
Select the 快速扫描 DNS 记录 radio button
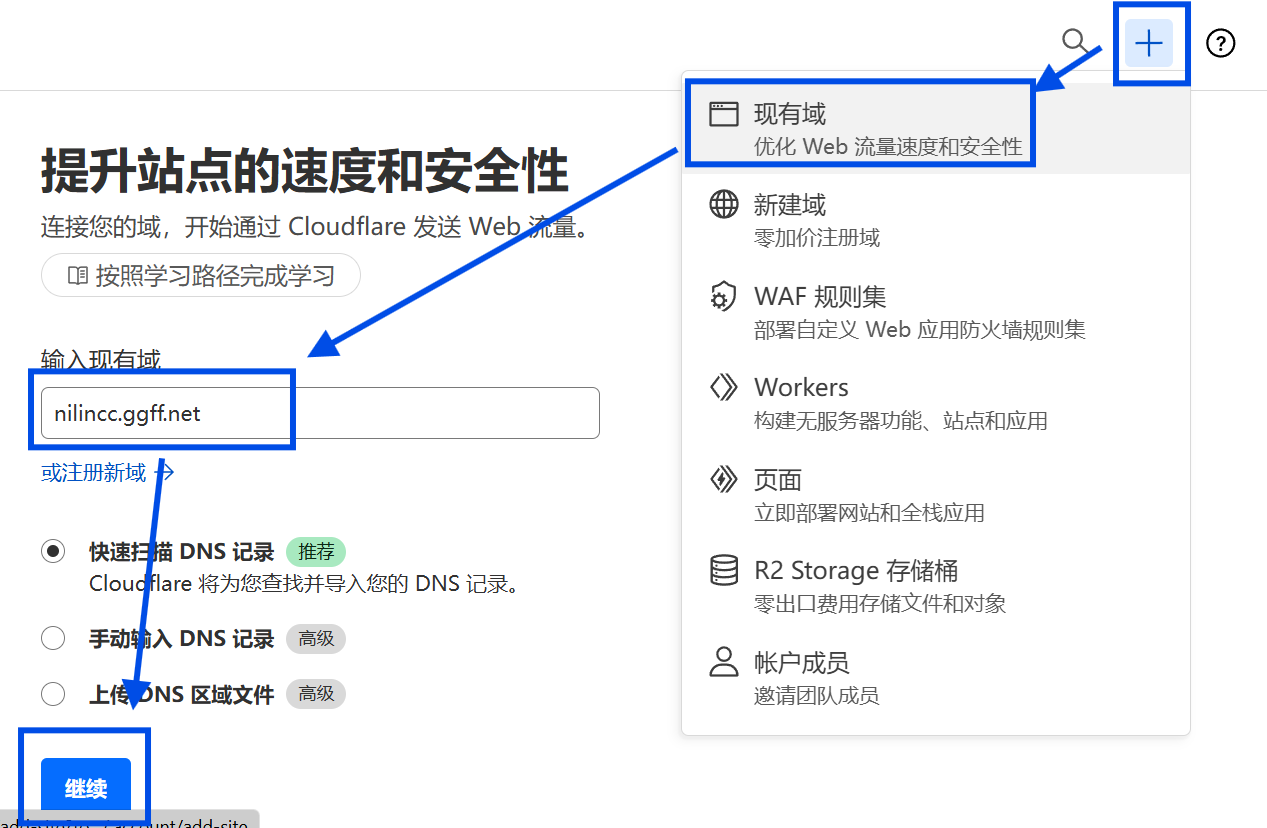point(53,552)
